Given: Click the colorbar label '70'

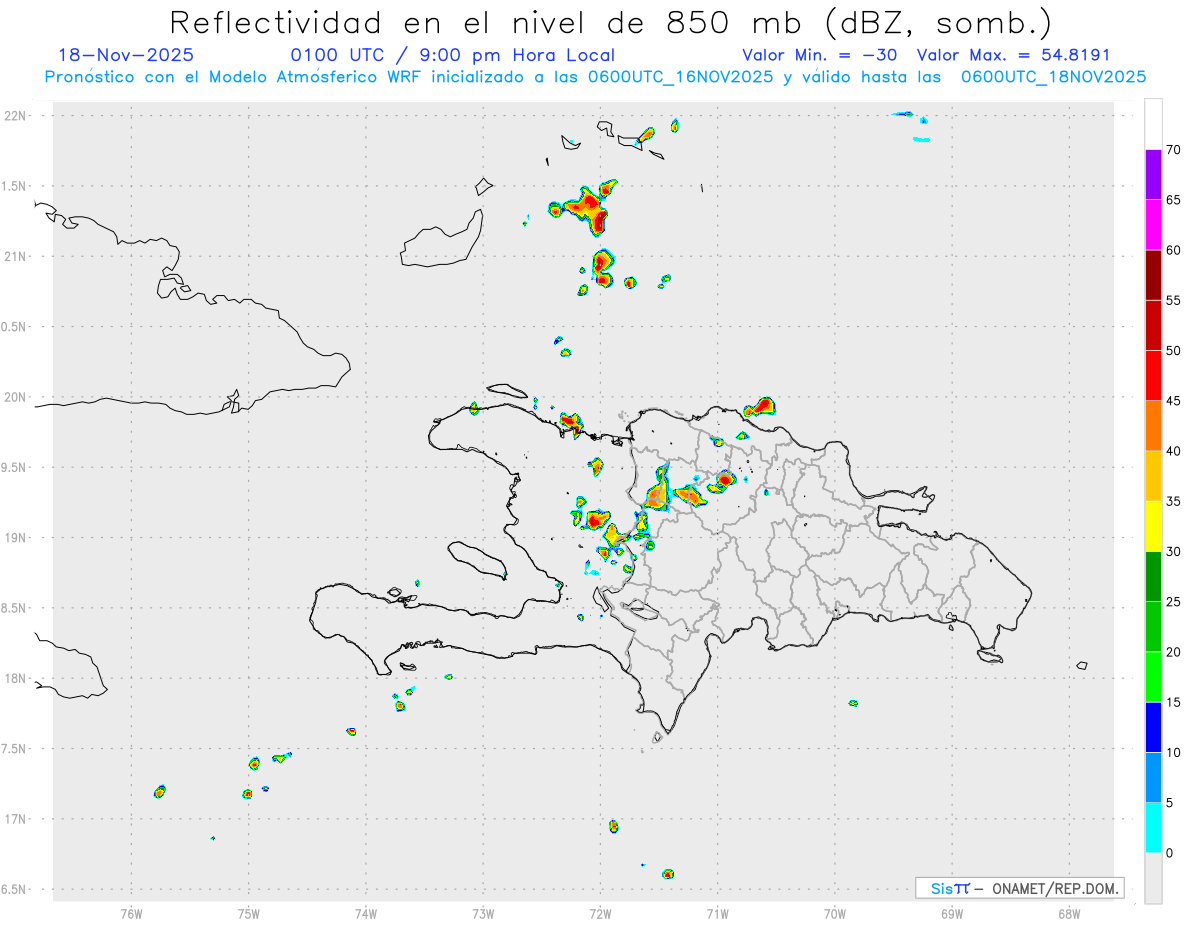Looking at the screenshot, I should [1174, 150].
